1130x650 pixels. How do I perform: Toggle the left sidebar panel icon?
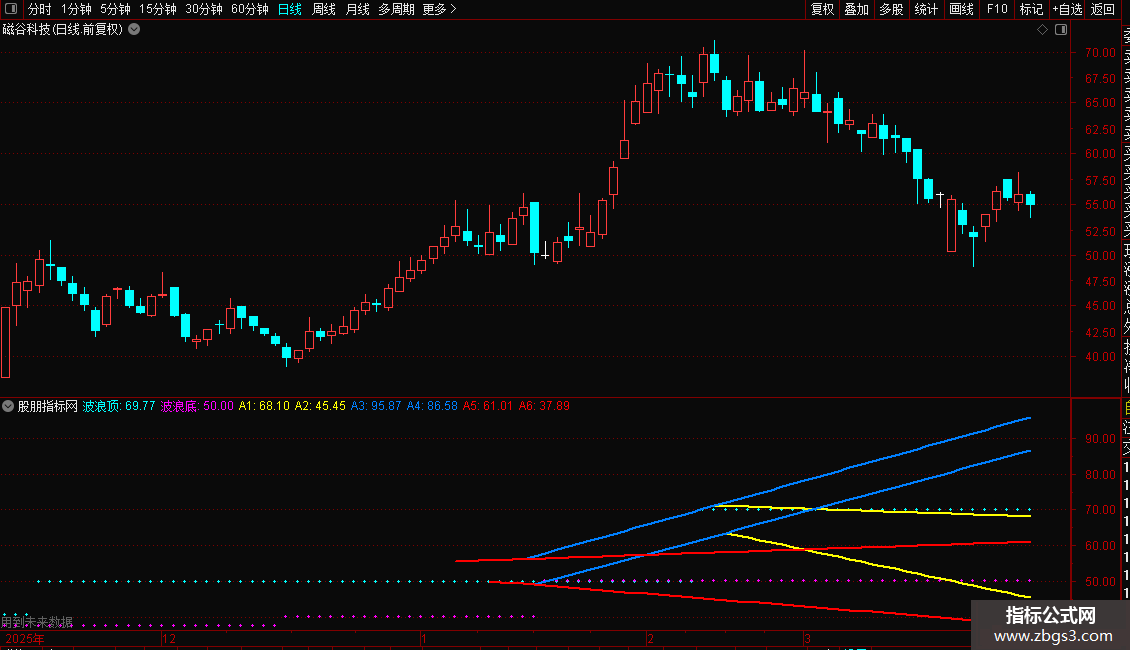11,9
